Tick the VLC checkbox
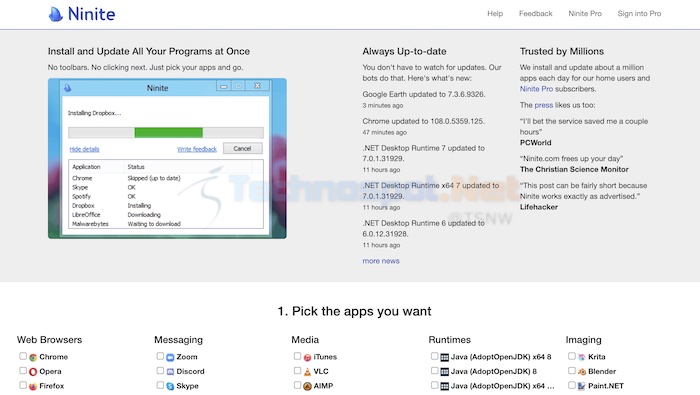Image resolution: width=700 pixels, height=395 pixels. pos(297,370)
